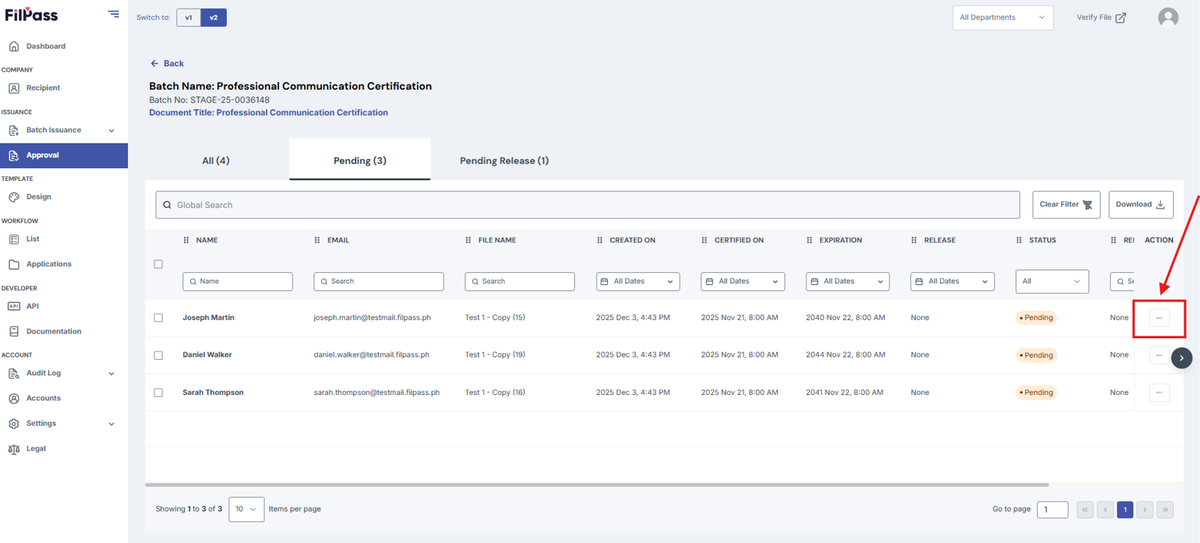
Task: Toggle the select-all checkbox in the table header
Action: [x=158, y=264]
